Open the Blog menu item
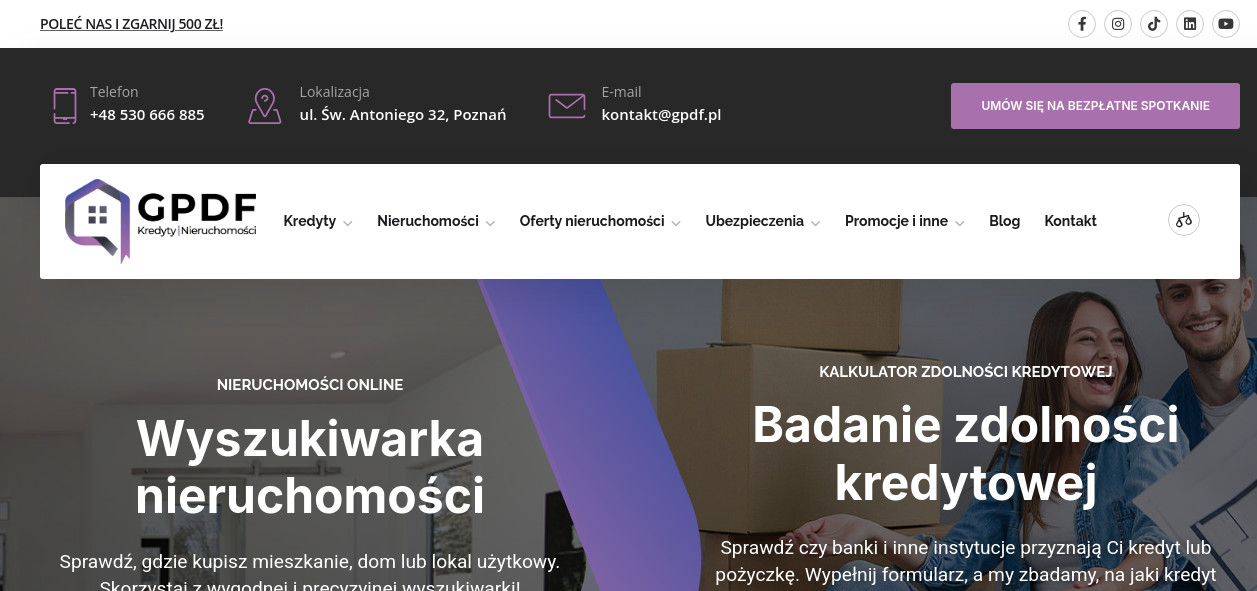 pos(1004,221)
